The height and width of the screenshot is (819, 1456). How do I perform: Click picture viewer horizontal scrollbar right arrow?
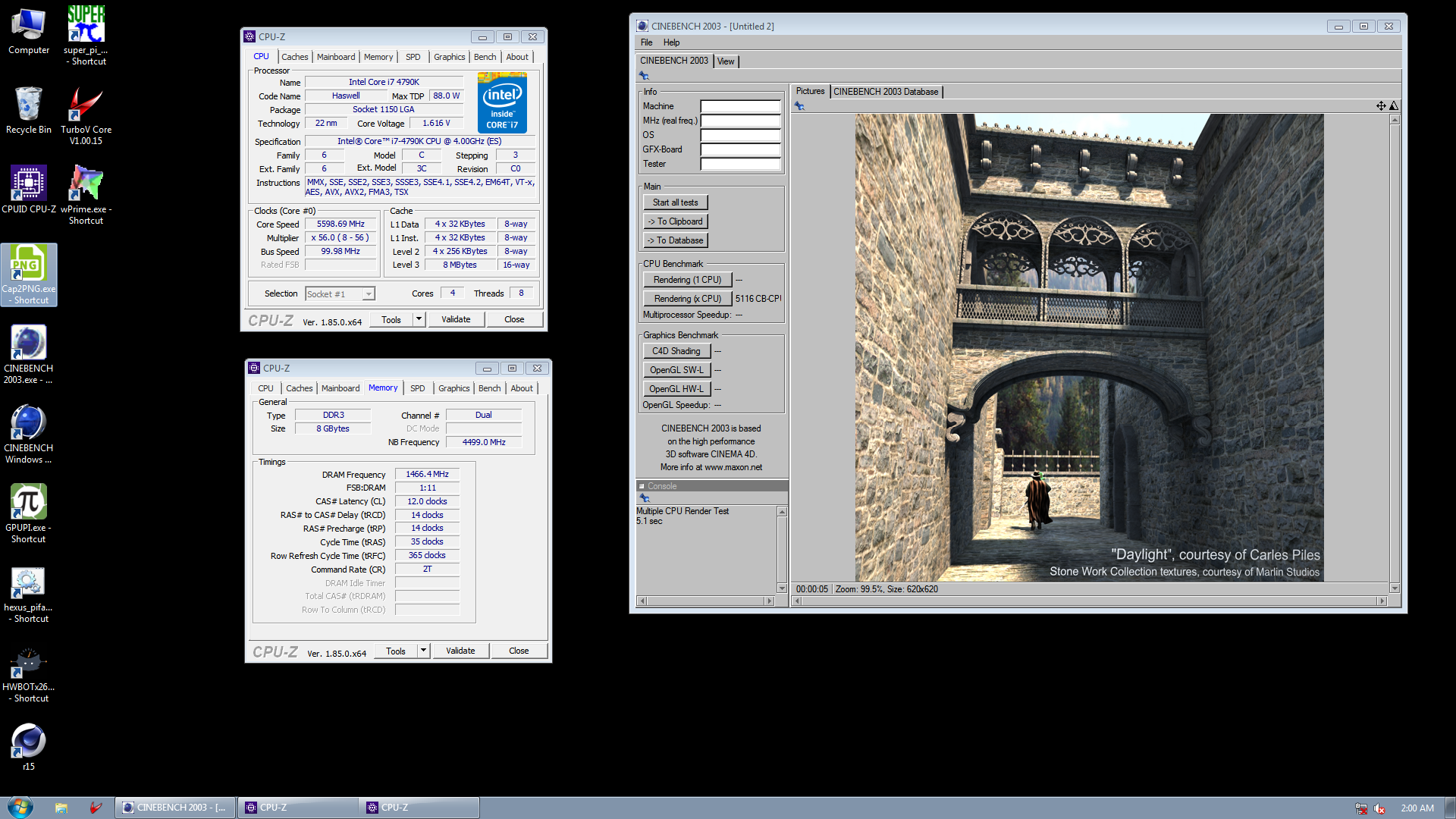(1382, 601)
